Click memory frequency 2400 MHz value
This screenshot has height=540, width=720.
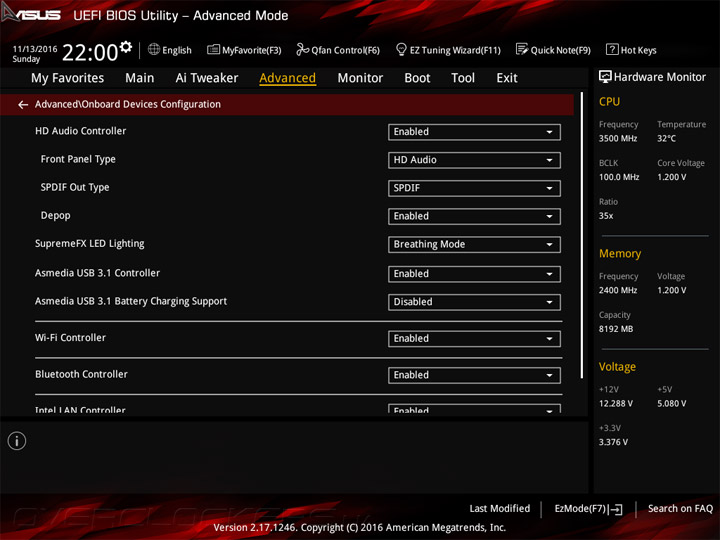click(x=618, y=290)
